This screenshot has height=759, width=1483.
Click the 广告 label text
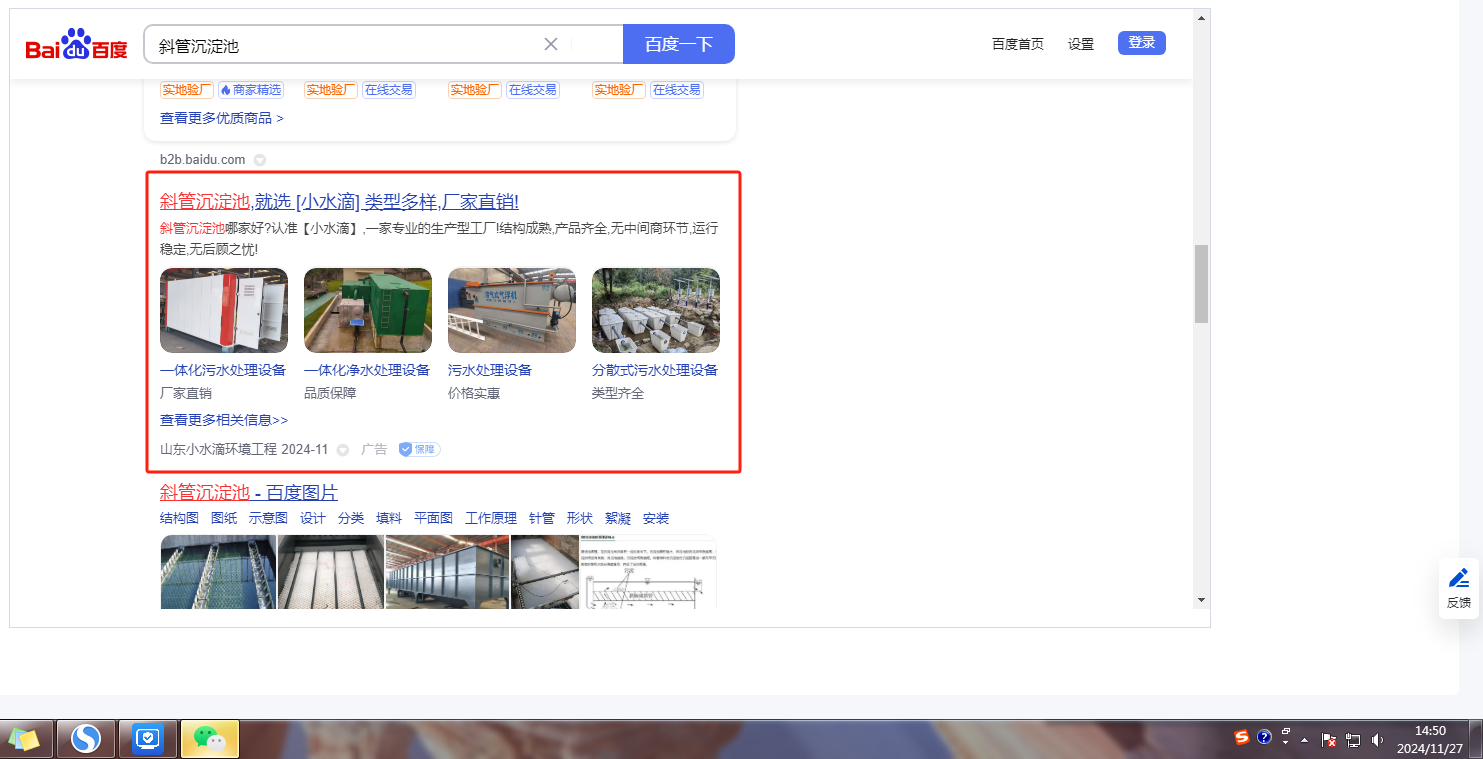(x=374, y=450)
